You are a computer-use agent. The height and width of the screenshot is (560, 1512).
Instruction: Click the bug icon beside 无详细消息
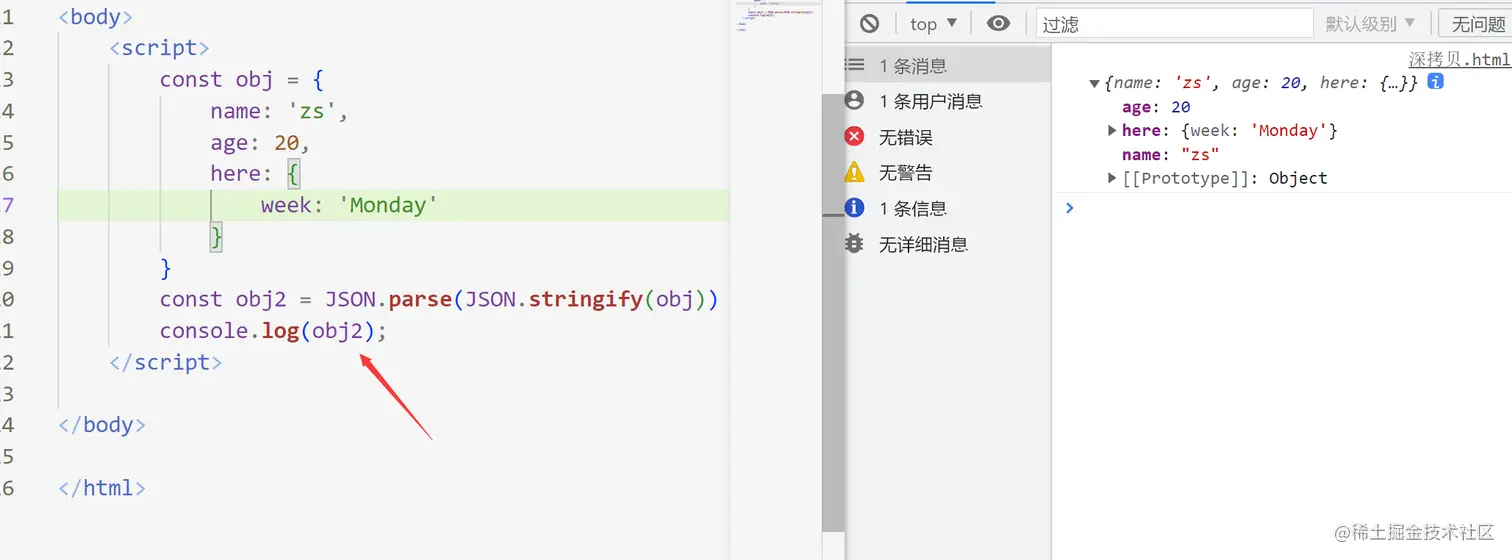click(x=854, y=243)
